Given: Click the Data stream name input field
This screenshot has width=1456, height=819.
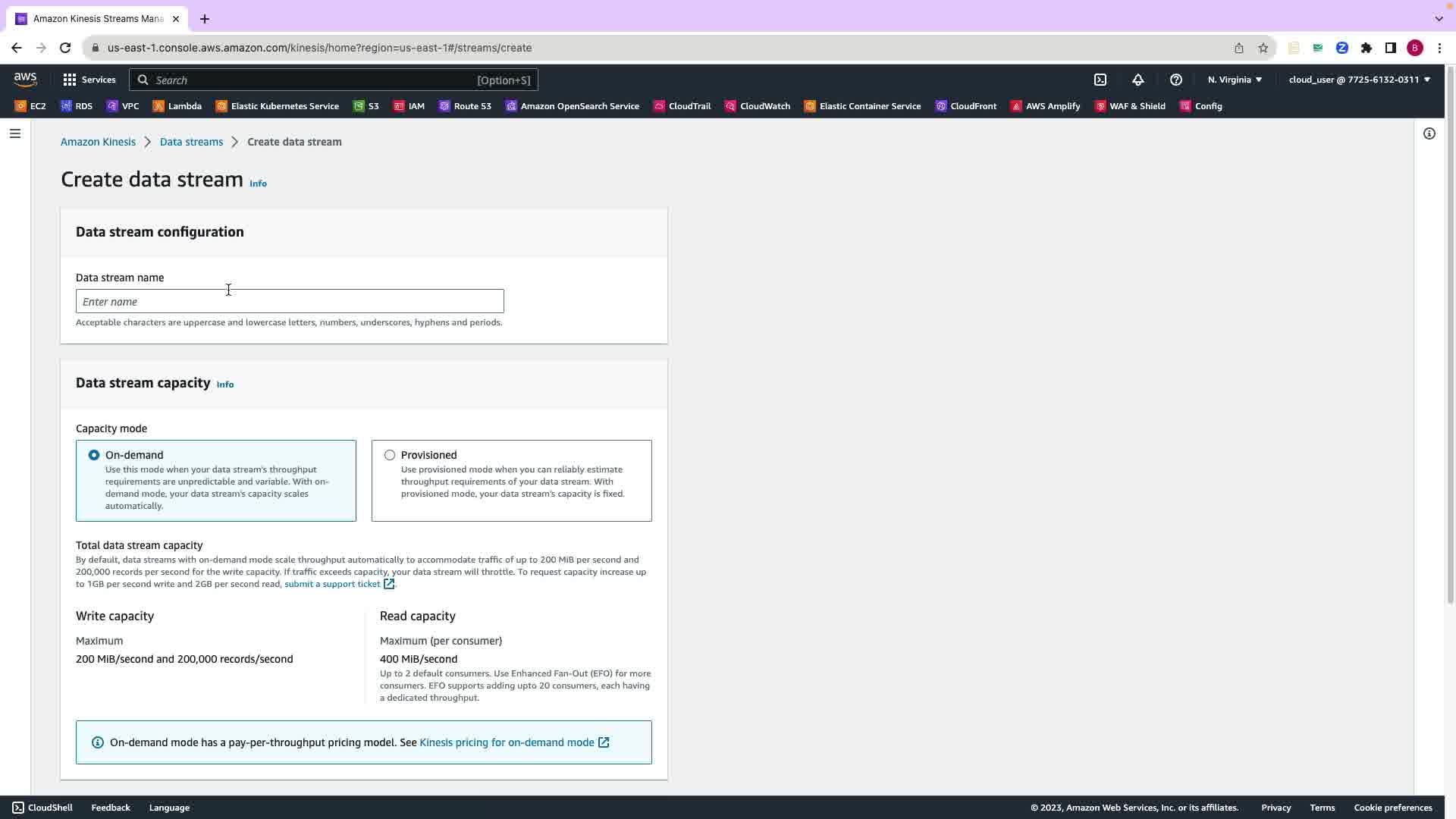Looking at the screenshot, I should coord(290,302).
